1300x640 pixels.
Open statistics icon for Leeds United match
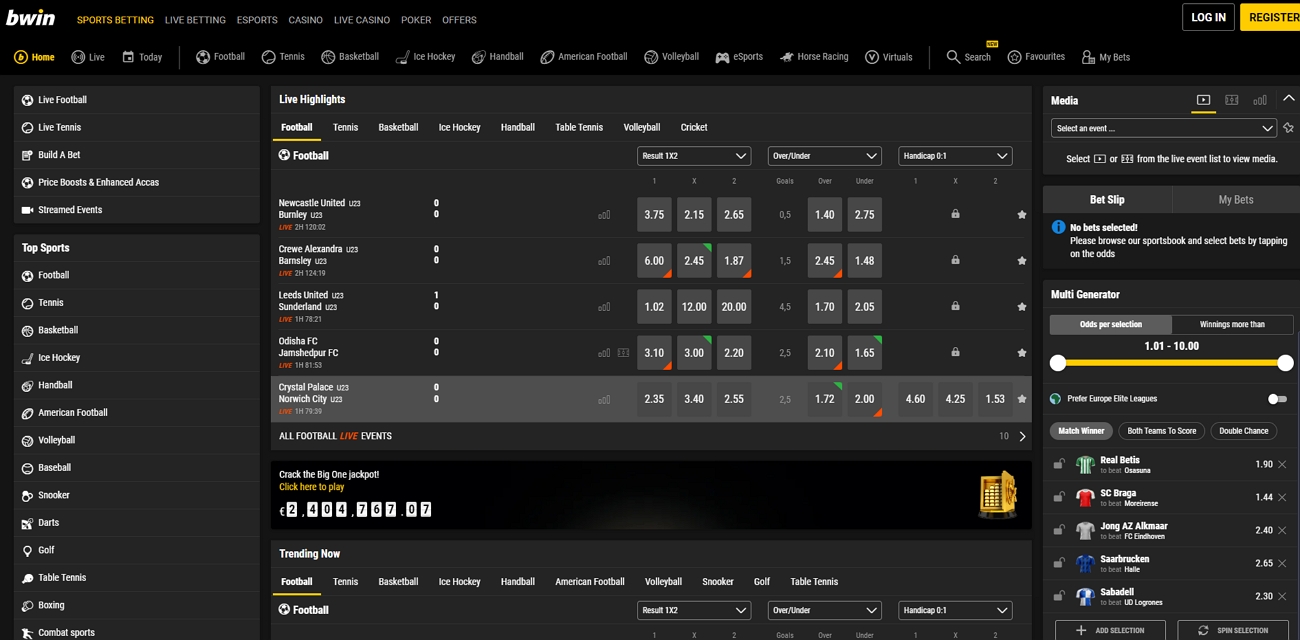pos(604,307)
